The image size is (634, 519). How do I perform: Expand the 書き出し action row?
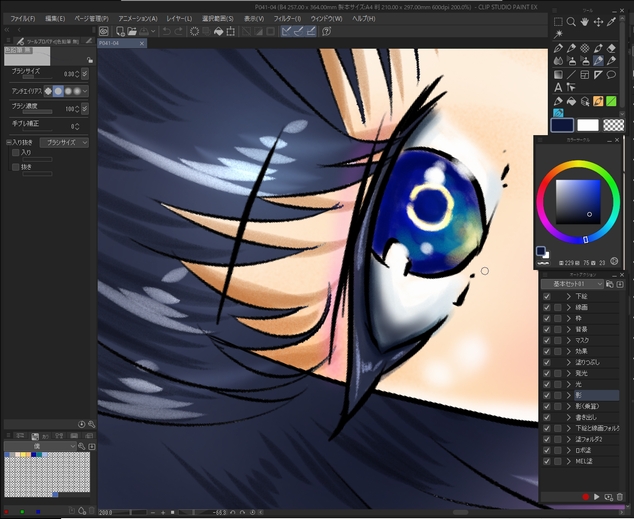tap(568, 417)
